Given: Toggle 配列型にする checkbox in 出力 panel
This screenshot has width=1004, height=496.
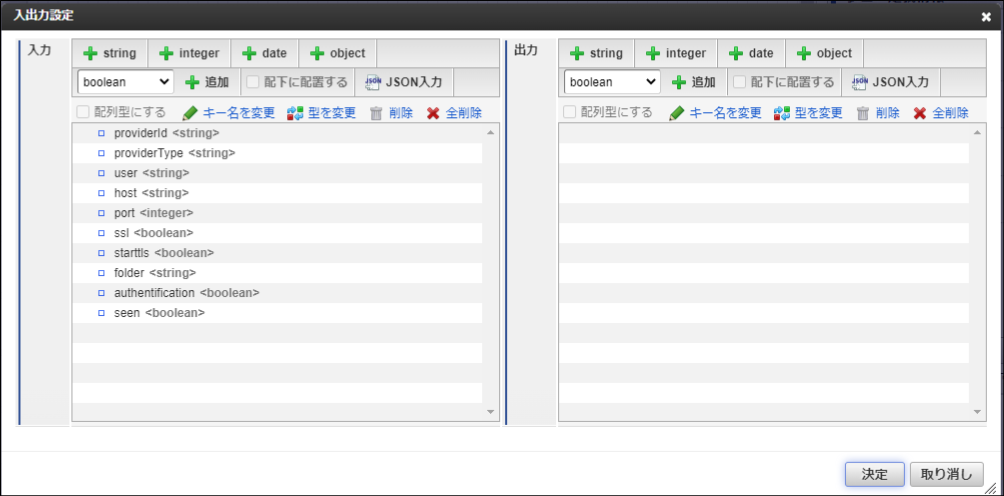Looking at the screenshot, I should pyautogui.click(x=569, y=113).
